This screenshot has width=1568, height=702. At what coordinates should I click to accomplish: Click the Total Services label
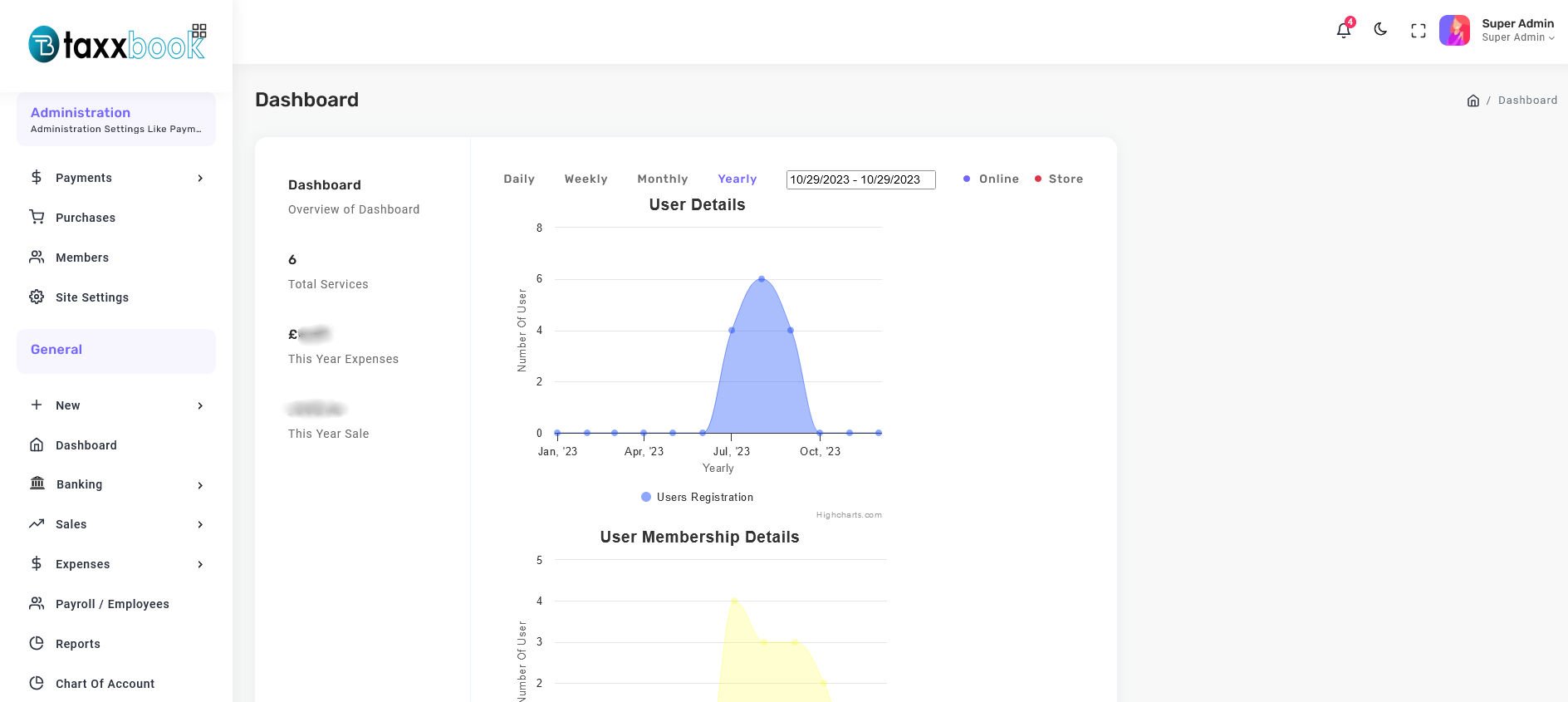(328, 284)
